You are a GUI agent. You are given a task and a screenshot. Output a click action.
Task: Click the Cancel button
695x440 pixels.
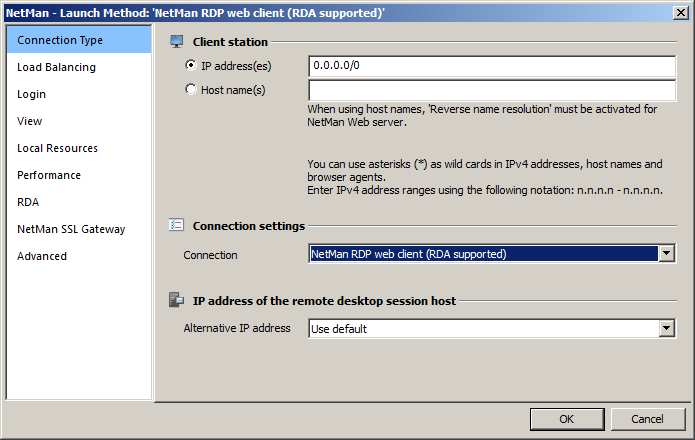click(648, 419)
